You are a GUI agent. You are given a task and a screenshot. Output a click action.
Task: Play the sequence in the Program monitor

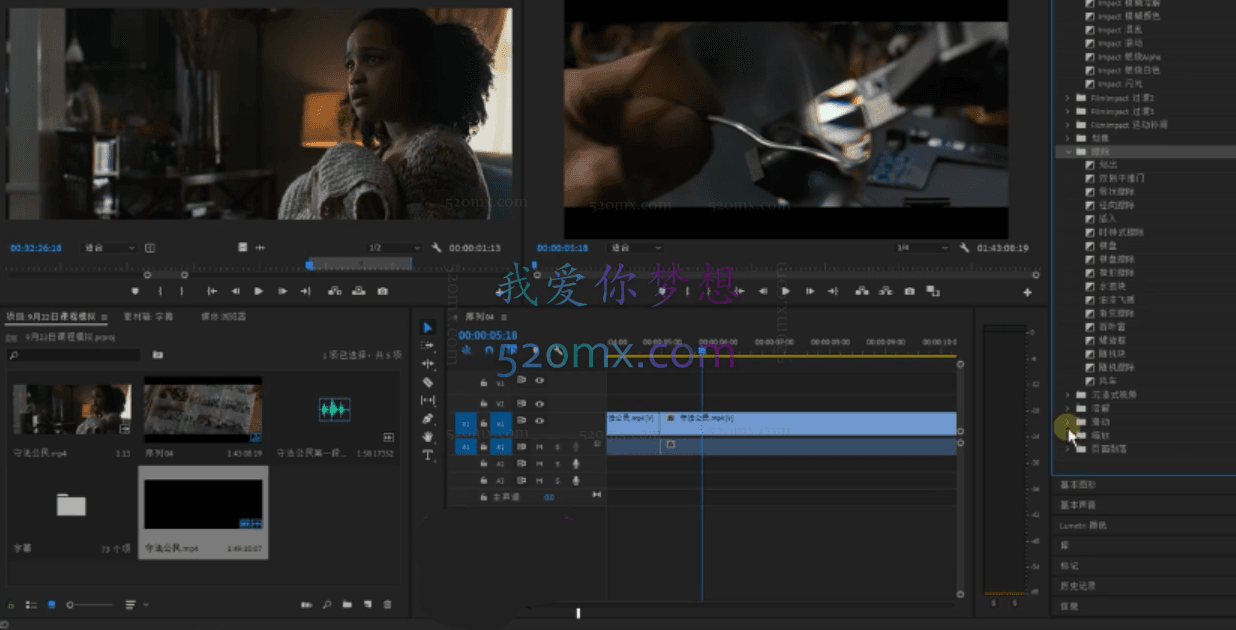pyautogui.click(x=785, y=291)
